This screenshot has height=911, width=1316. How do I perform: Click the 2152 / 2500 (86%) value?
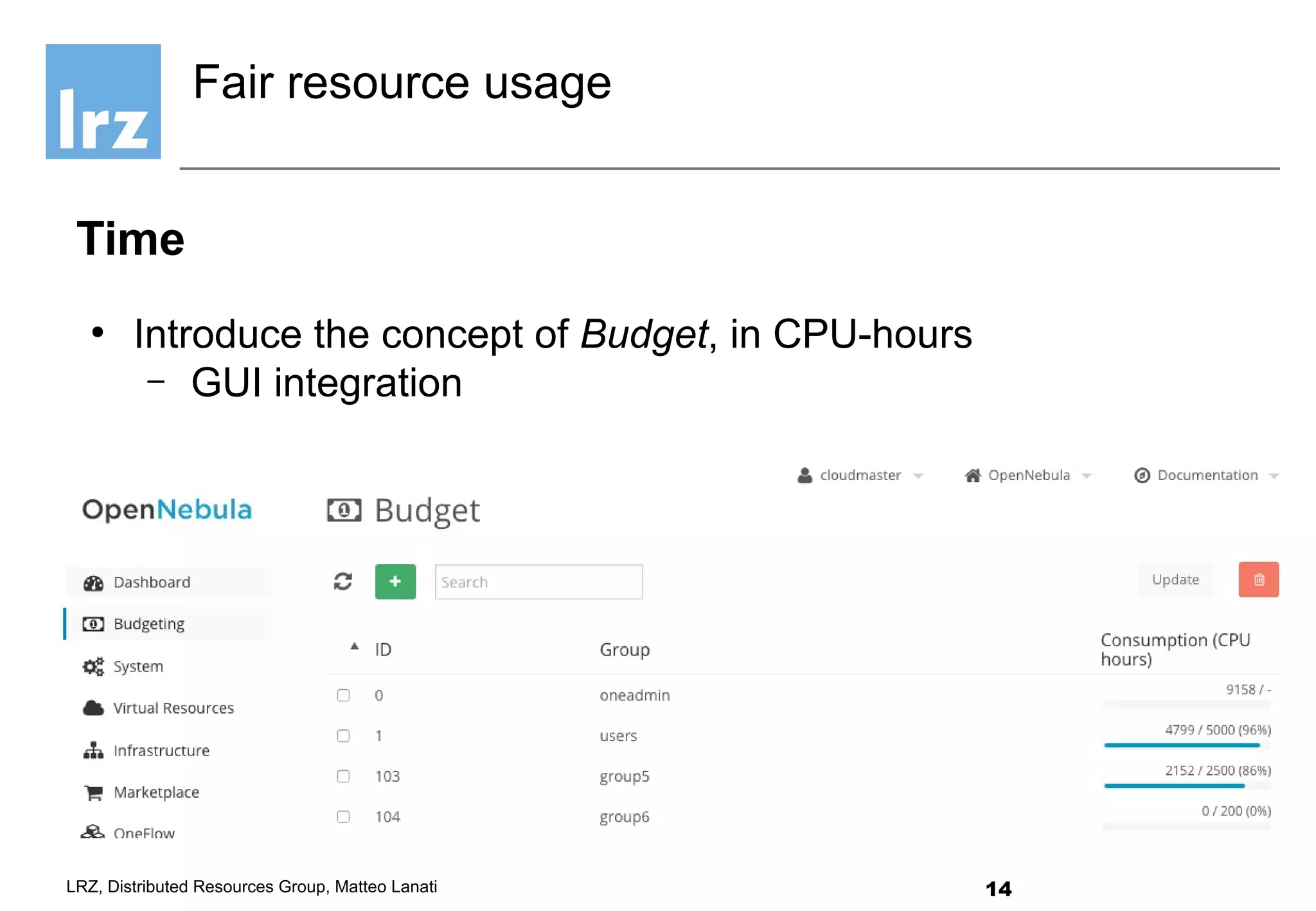click(x=1218, y=770)
